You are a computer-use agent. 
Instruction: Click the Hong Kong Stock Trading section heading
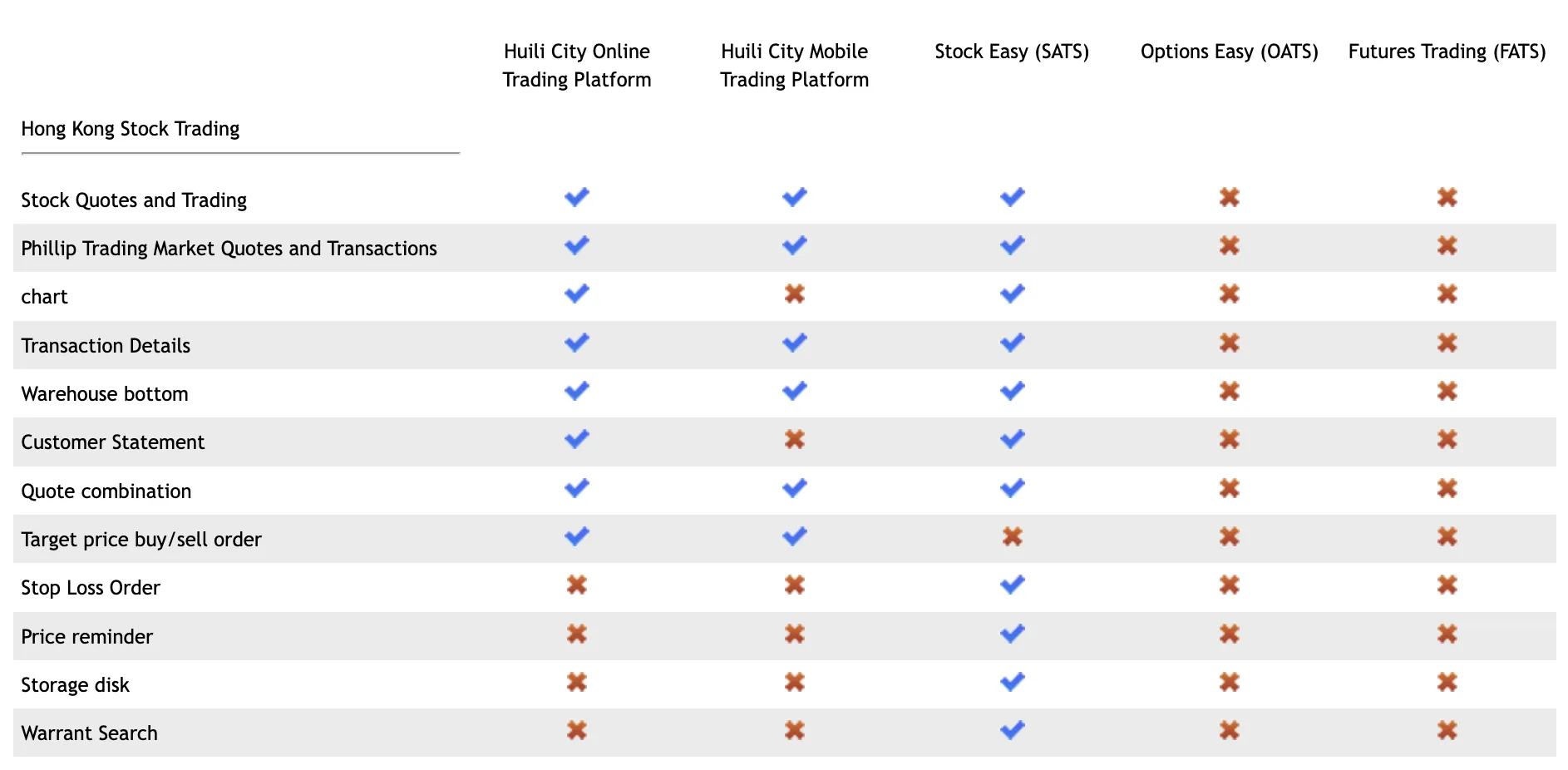tap(131, 129)
